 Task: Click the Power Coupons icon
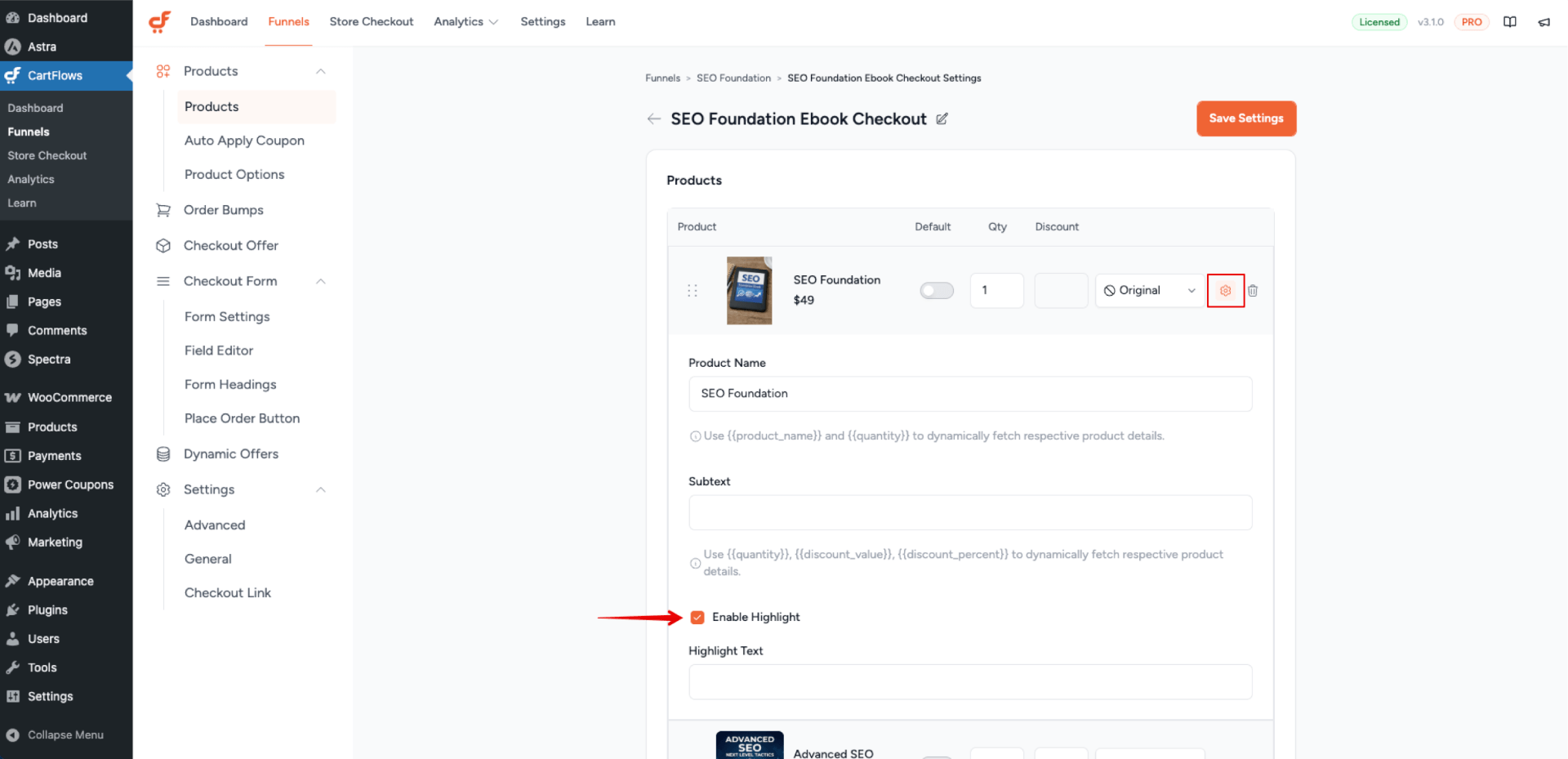click(12, 484)
